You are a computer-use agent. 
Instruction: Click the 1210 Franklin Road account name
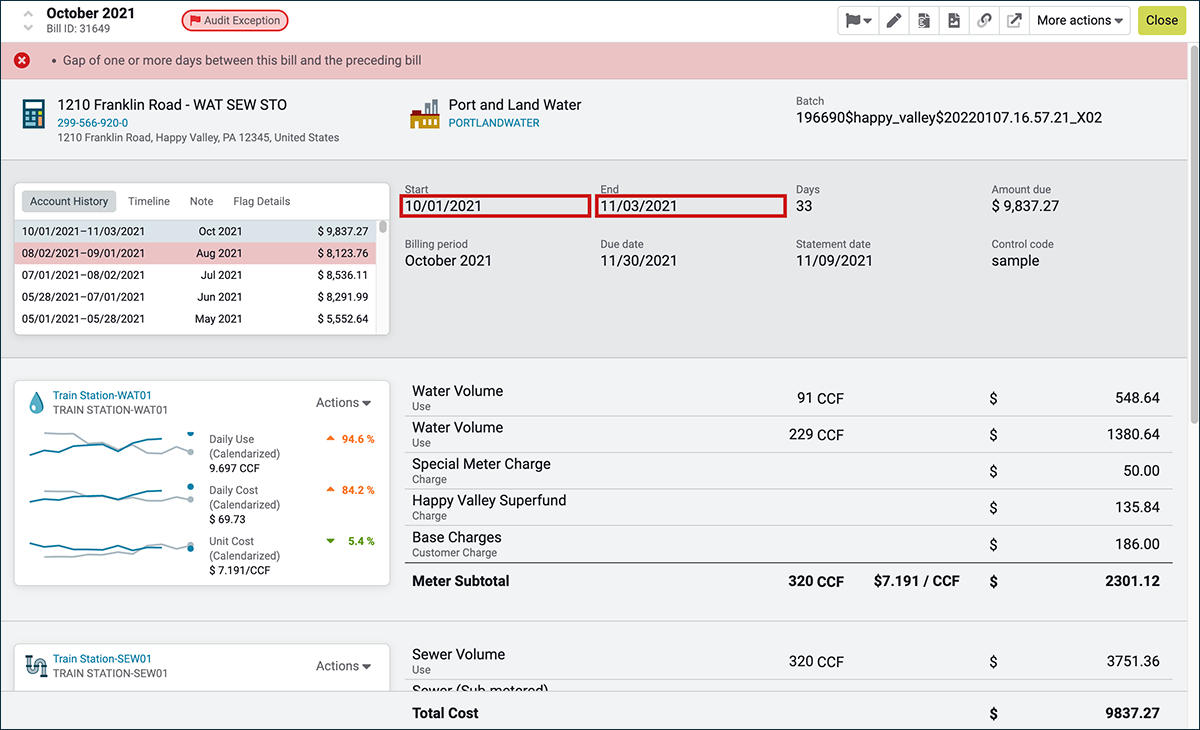pos(172,104)
